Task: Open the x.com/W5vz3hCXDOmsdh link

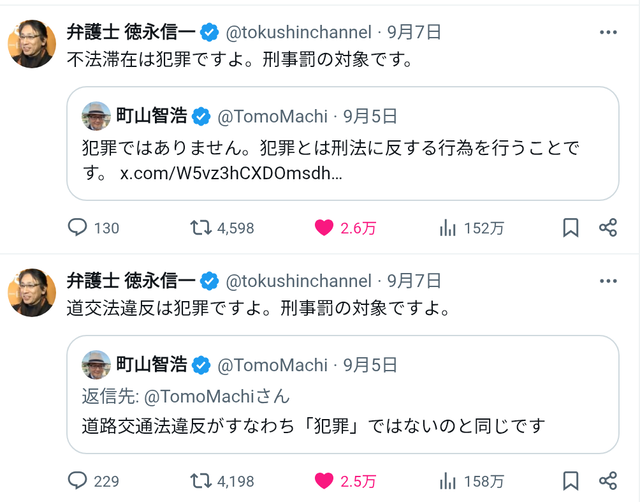Action: [x=231, y=173]
